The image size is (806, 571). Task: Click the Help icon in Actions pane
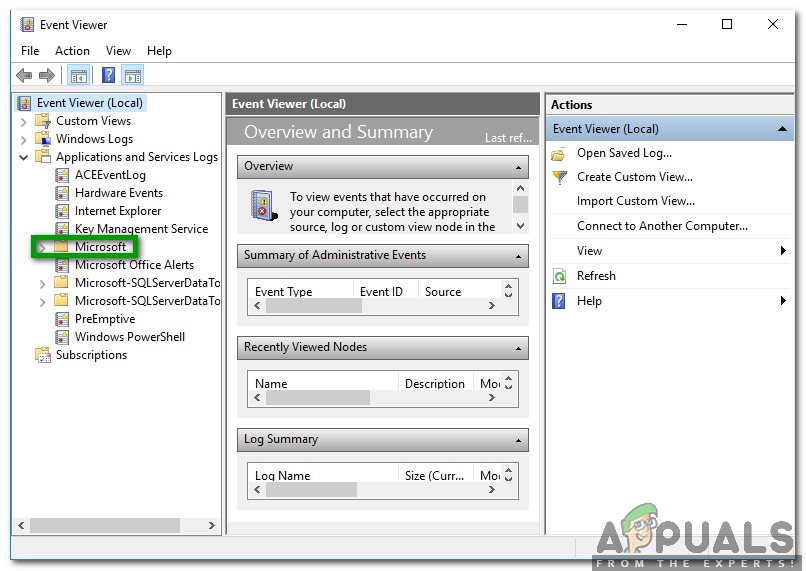[x=559, y=301]
